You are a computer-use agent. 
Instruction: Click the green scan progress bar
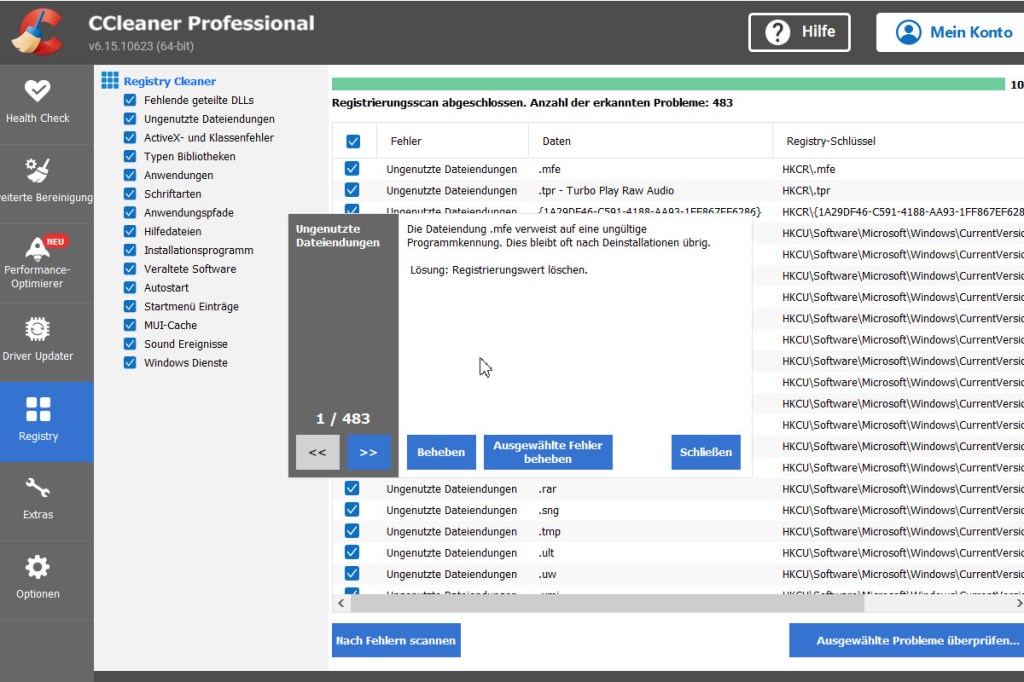(668, 84)
